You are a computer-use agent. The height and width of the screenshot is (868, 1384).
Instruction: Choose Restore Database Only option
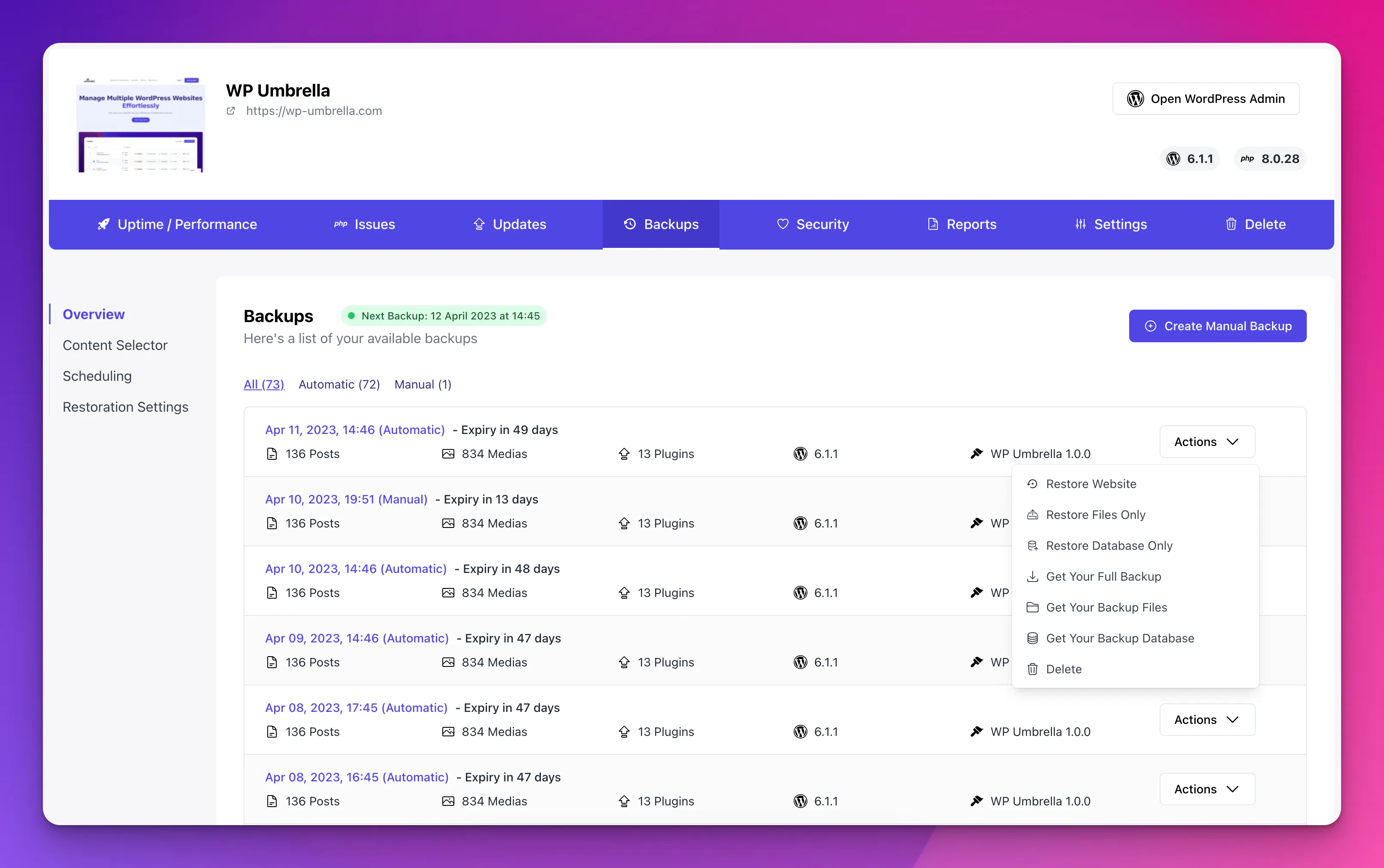point(1135,546)
